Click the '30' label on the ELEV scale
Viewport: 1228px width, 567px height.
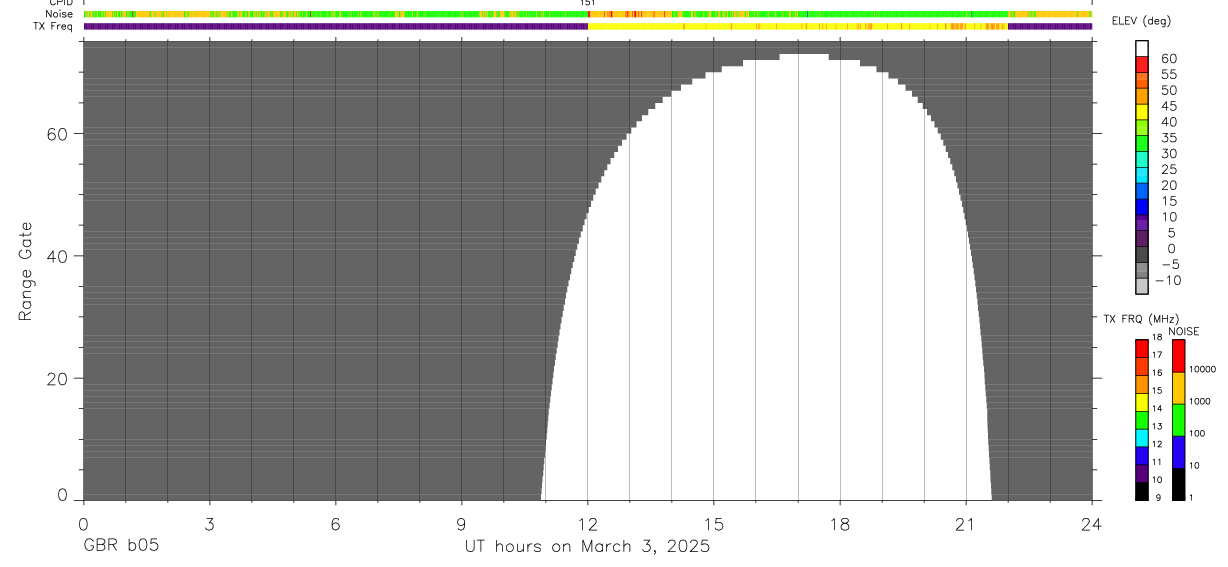(1168, 154)
